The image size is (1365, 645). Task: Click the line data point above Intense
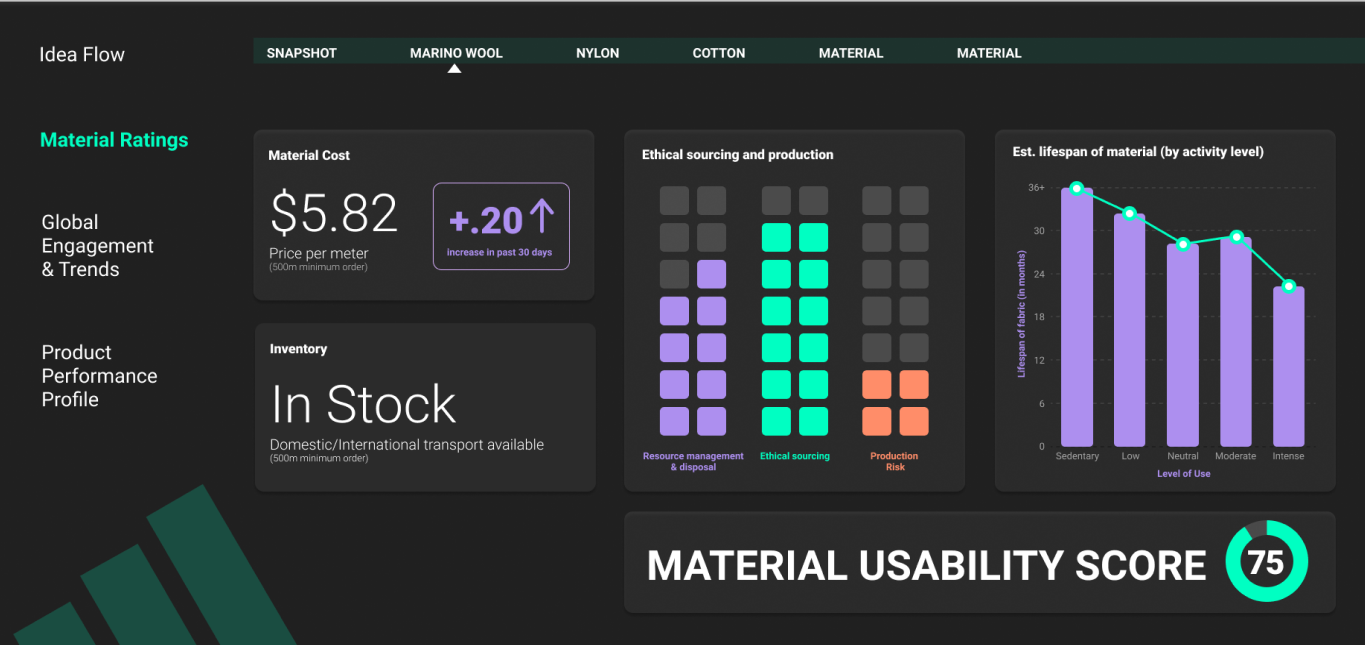click(1289, 286)
